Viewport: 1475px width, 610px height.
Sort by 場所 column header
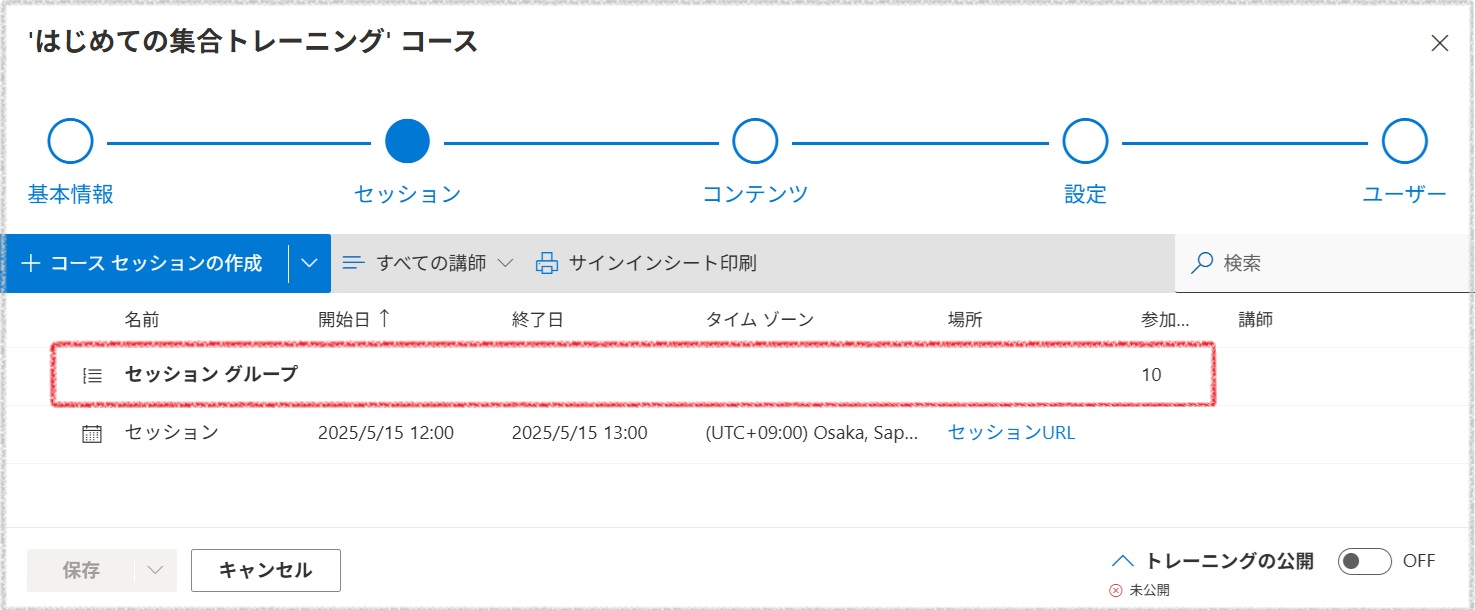pos(965,320)
